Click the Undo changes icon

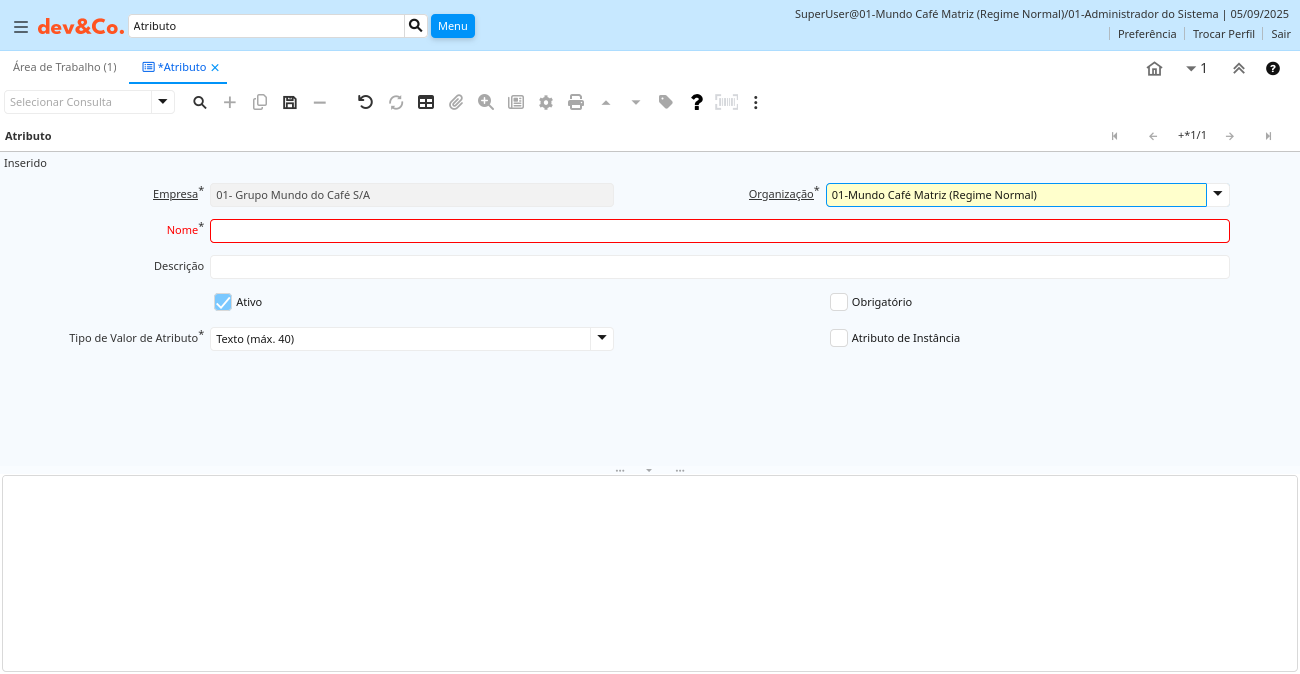pyautogui.click(x=366, y=102)
